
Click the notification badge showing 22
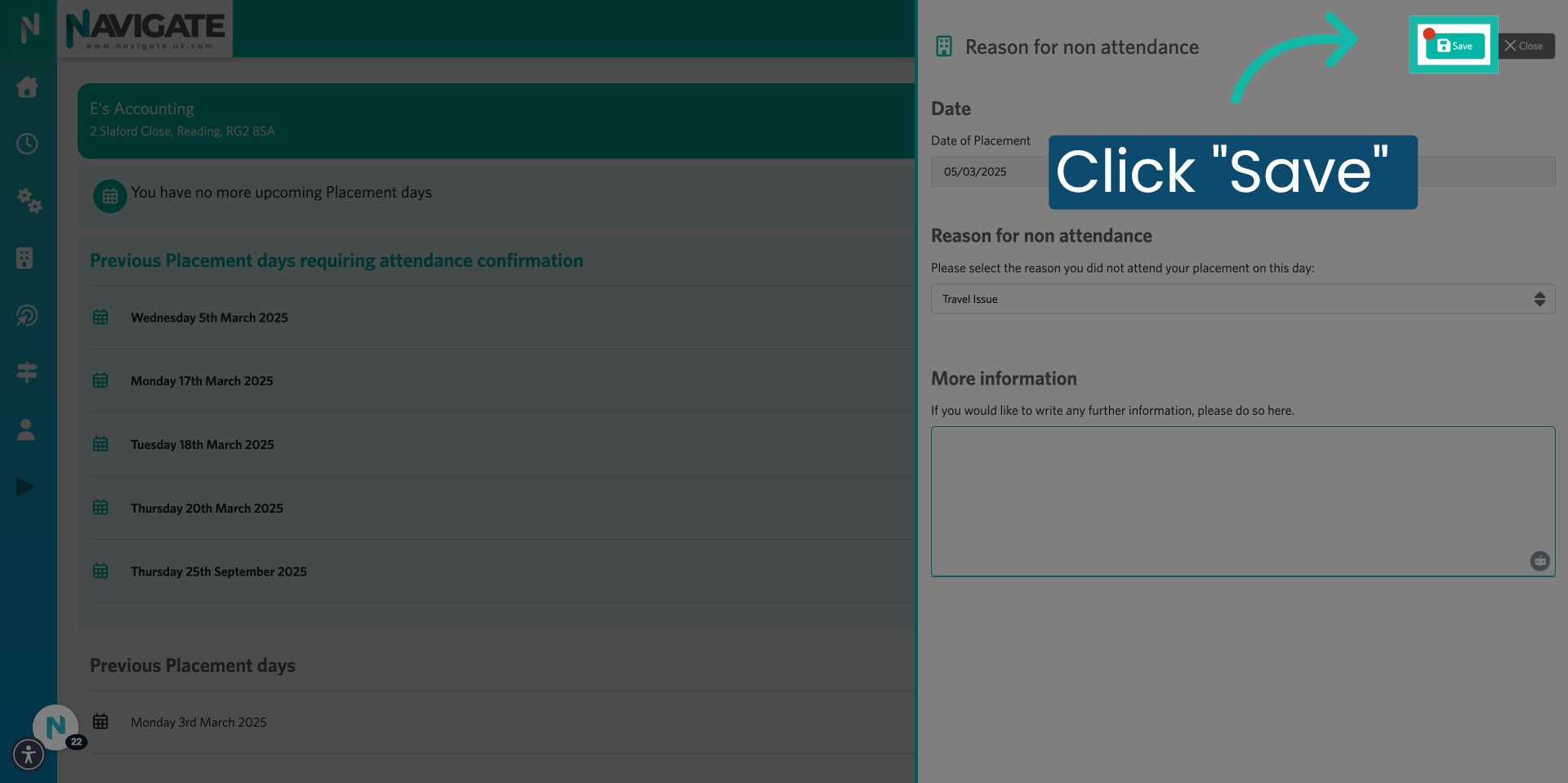pos(75,741)
